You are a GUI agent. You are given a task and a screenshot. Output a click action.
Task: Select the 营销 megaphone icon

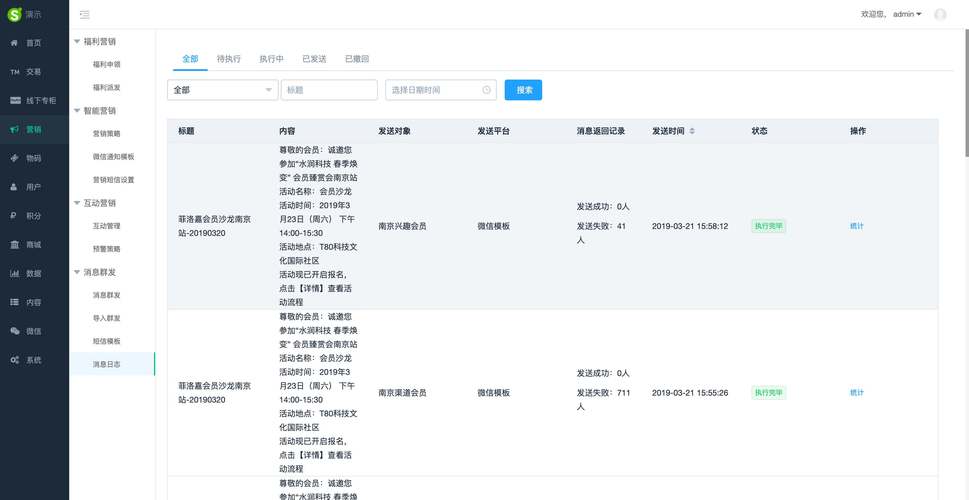[14, 130]
